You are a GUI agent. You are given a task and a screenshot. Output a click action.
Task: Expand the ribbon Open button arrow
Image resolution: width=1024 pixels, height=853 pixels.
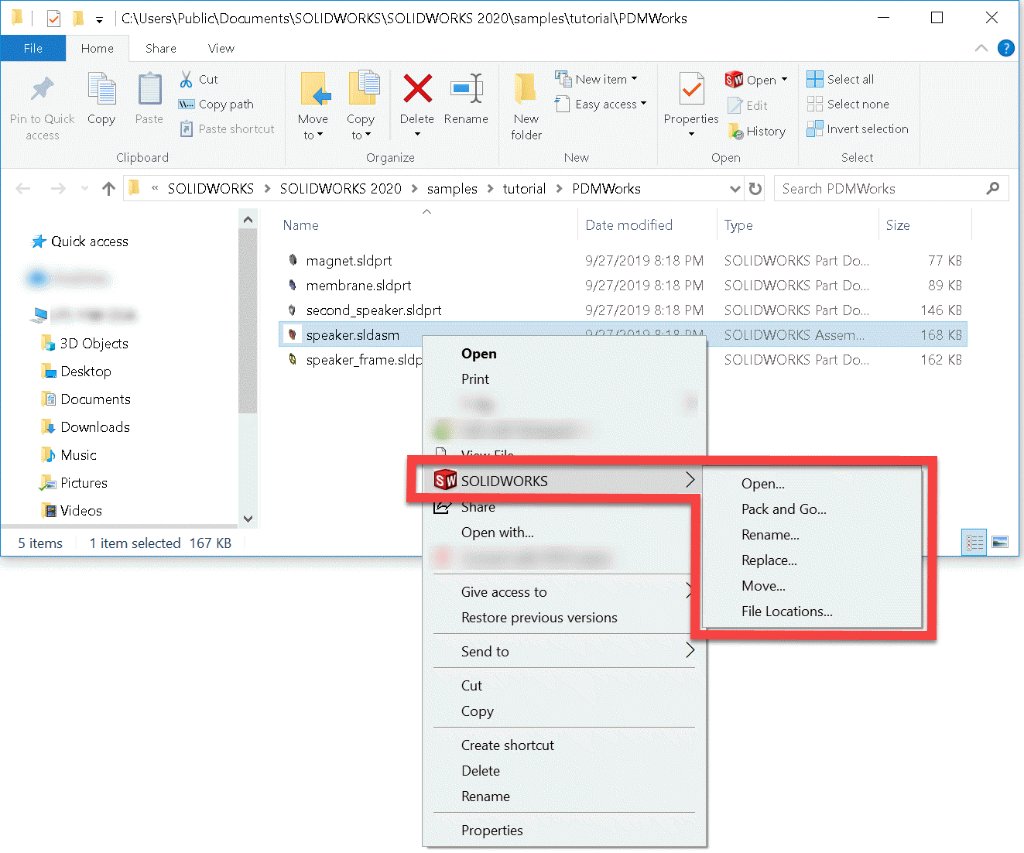[x=784, y=80]
